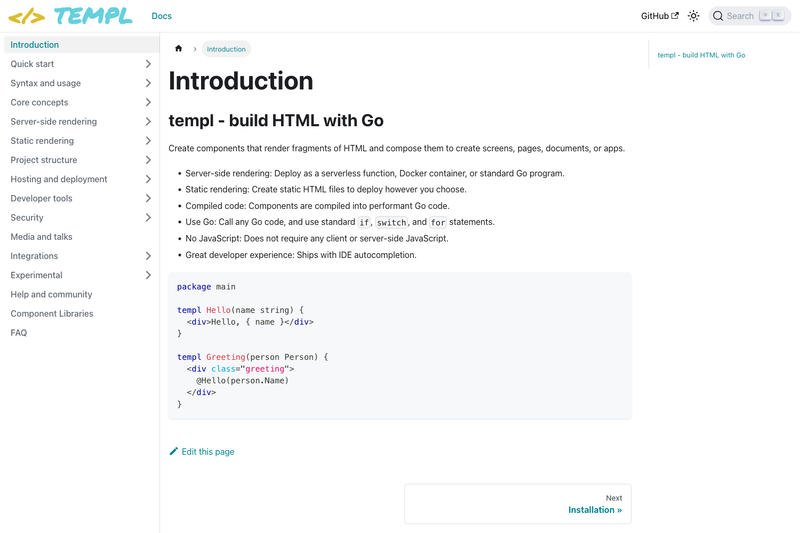This screenshot has width=800, height=533.
Task: Expand the Static rendering chevron
Action: point(148,141)
